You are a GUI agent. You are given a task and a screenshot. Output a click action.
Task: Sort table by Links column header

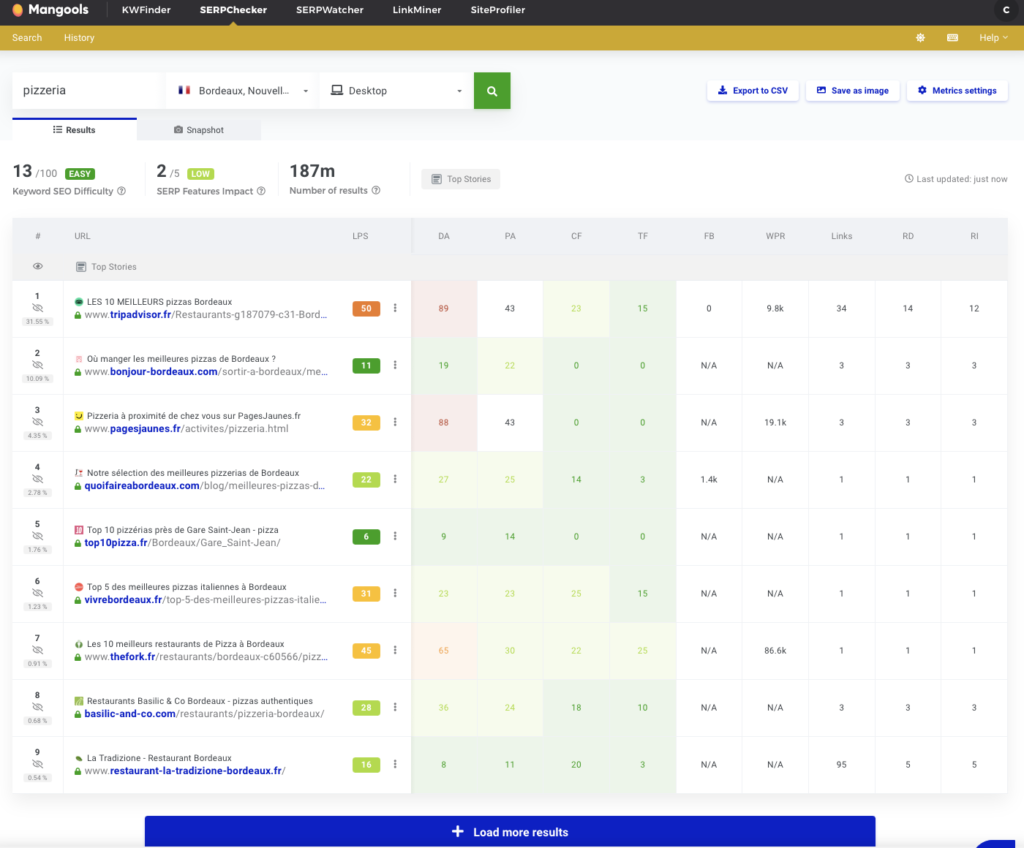(841, 236)
